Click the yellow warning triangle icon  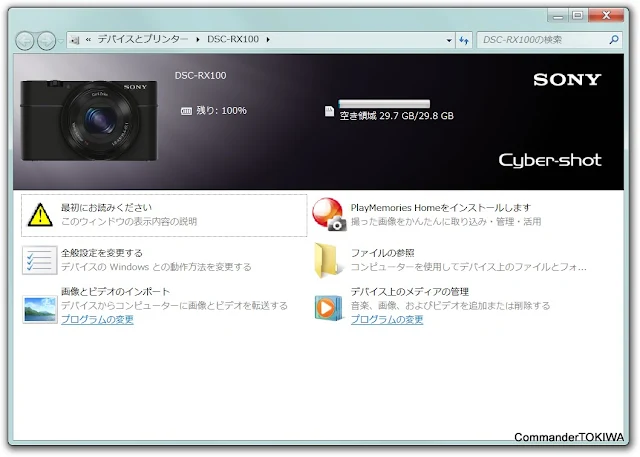pyautogui.click(x=40, y=215)
